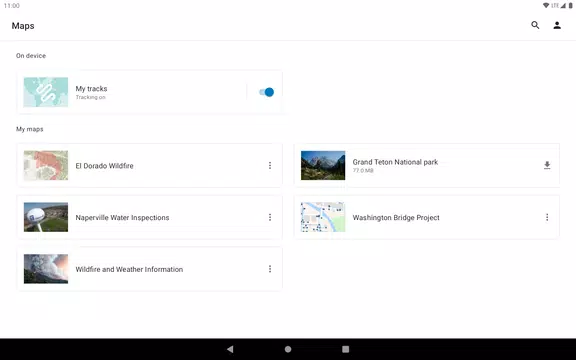Tap the My tracks thumbnail

46,92
